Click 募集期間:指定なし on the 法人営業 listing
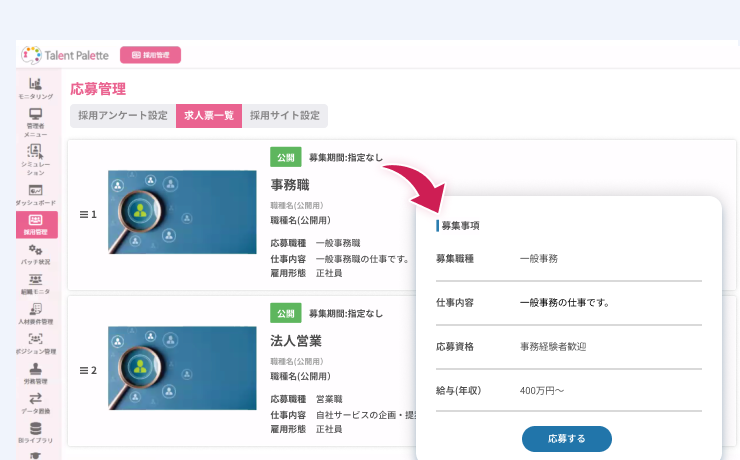Screen dimensions: 740x460 point(346,313)
